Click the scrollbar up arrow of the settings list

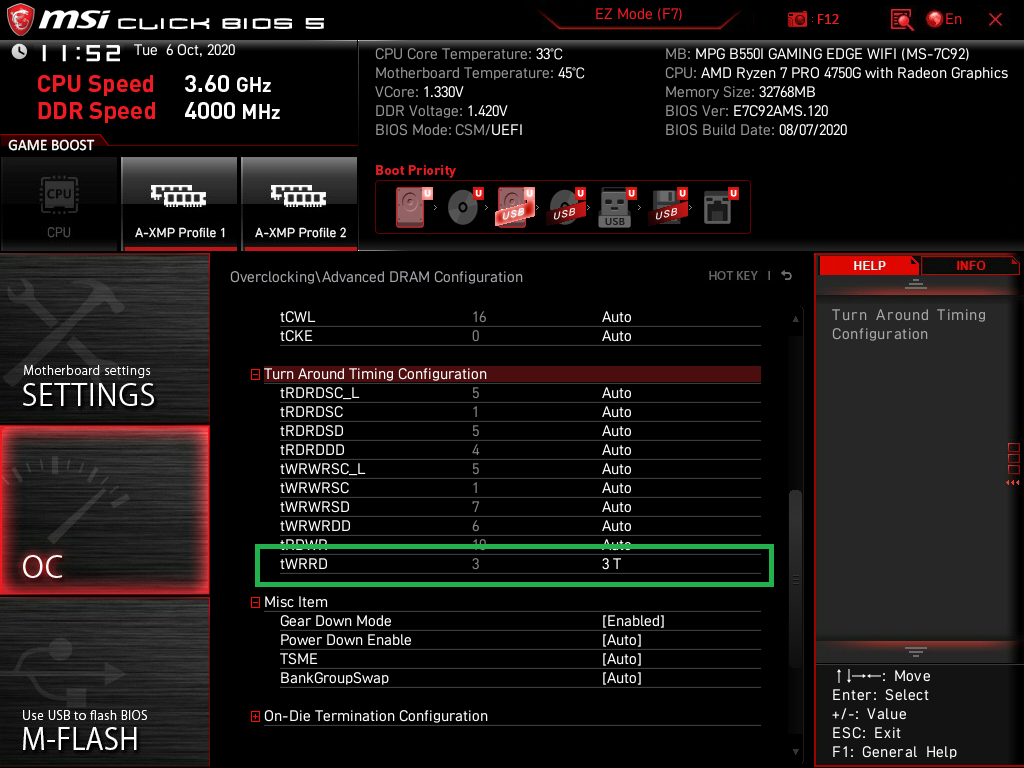pos(795,319)
